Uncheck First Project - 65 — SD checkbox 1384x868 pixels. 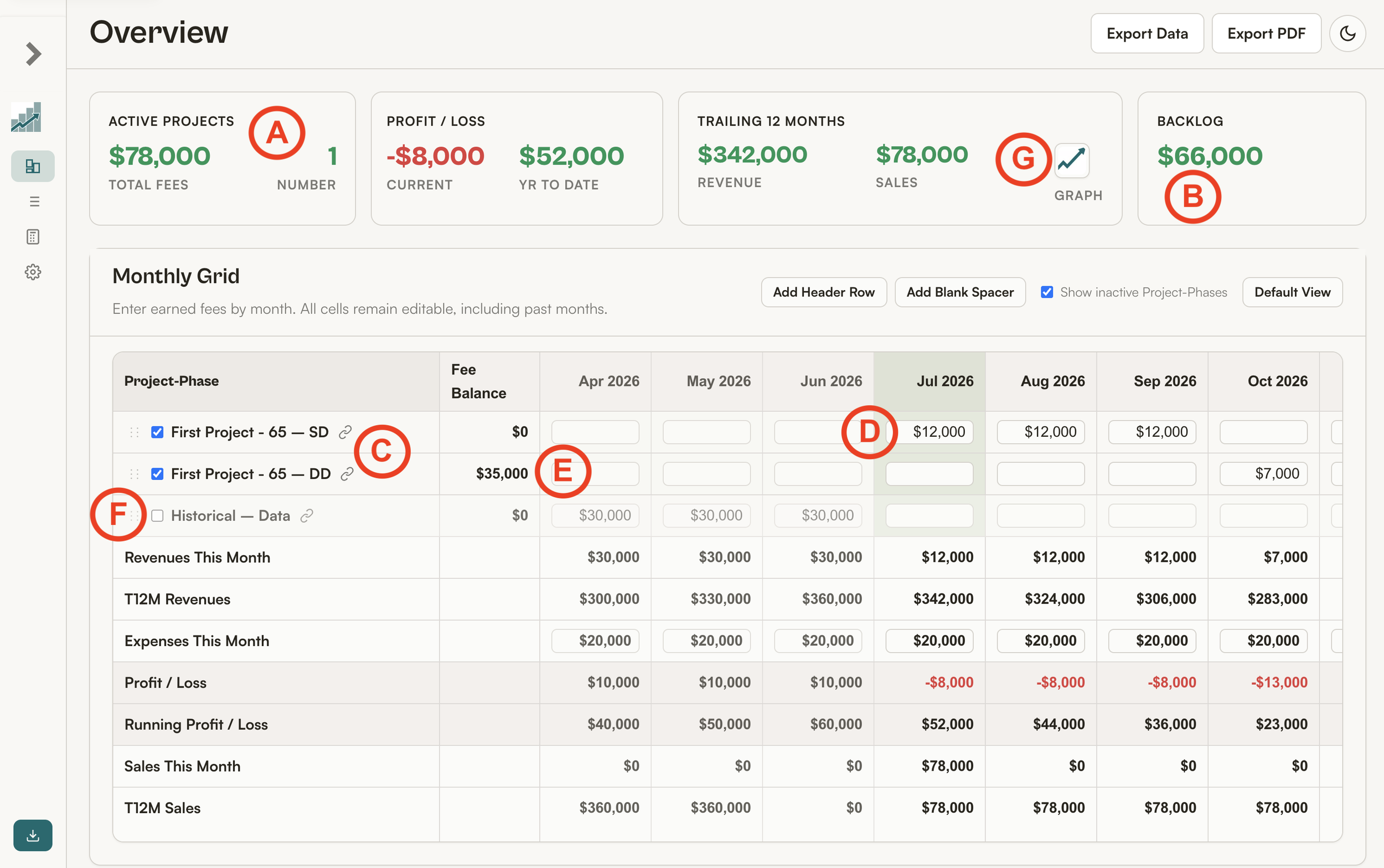click(x=157, y=432)
